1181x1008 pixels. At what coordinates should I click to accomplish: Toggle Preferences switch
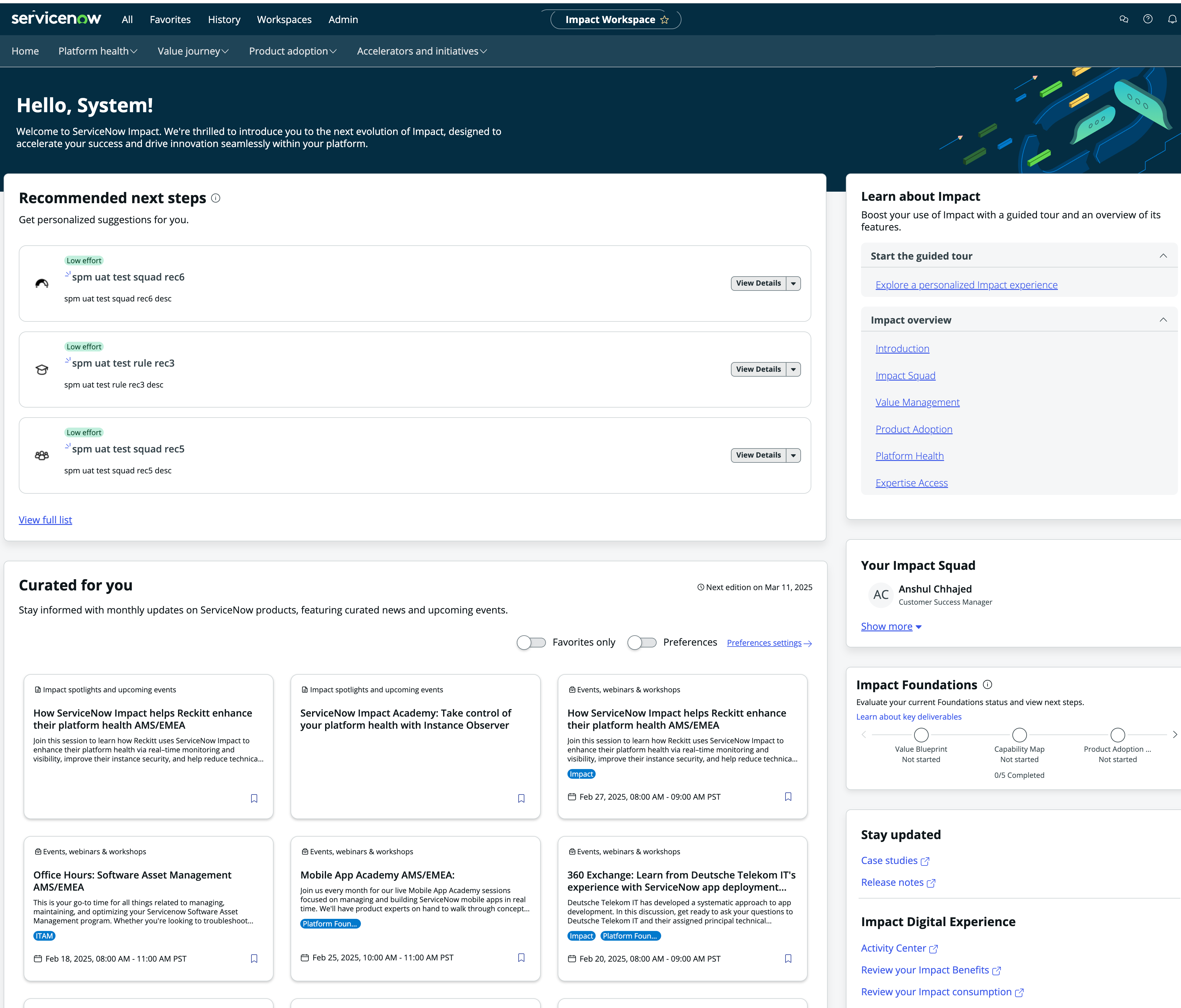(x=642, y=642)
